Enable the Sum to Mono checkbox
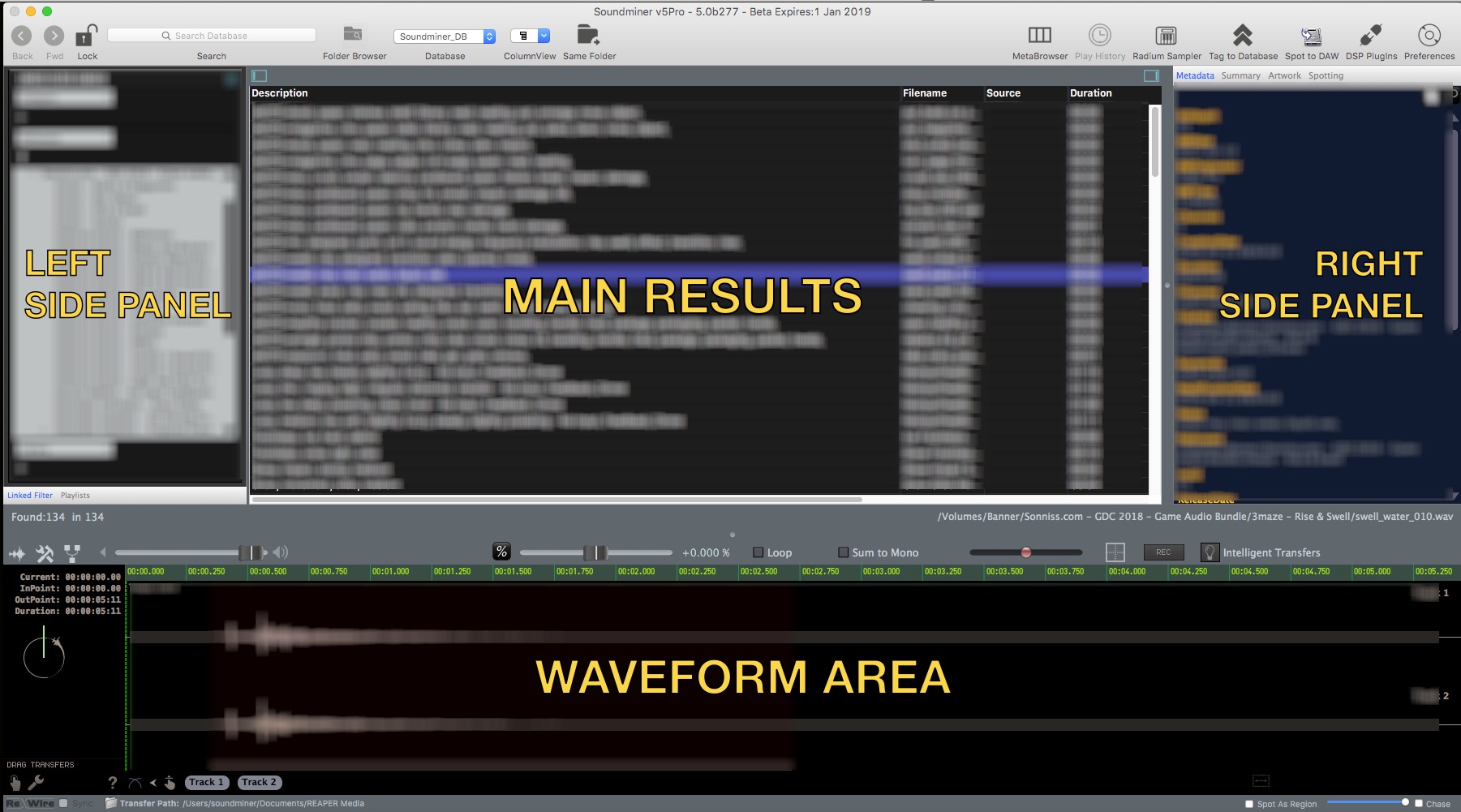Image resolution: width=1461 pixels, height=812 pixels. click(843, 552)
